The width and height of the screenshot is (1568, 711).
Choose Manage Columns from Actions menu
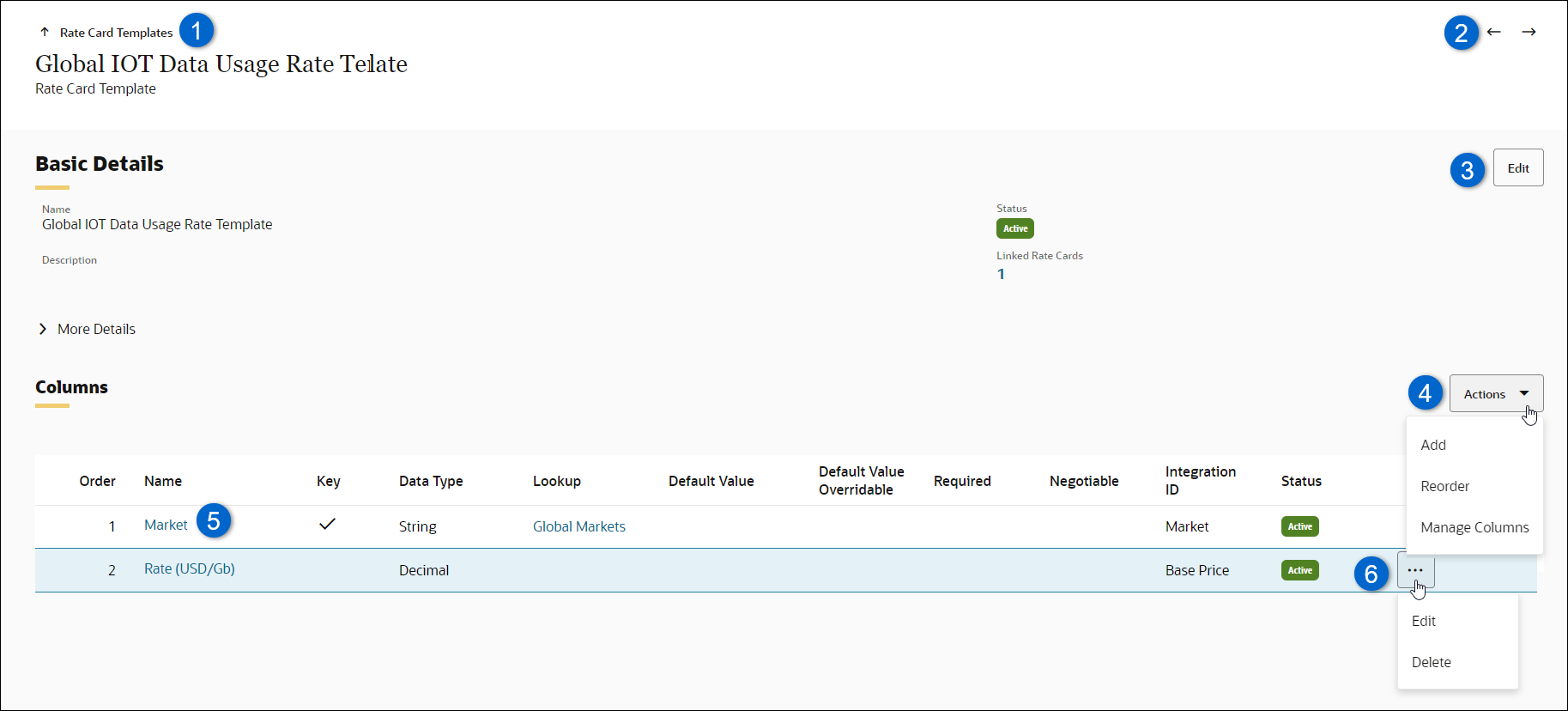click(x=1474, y=527)
